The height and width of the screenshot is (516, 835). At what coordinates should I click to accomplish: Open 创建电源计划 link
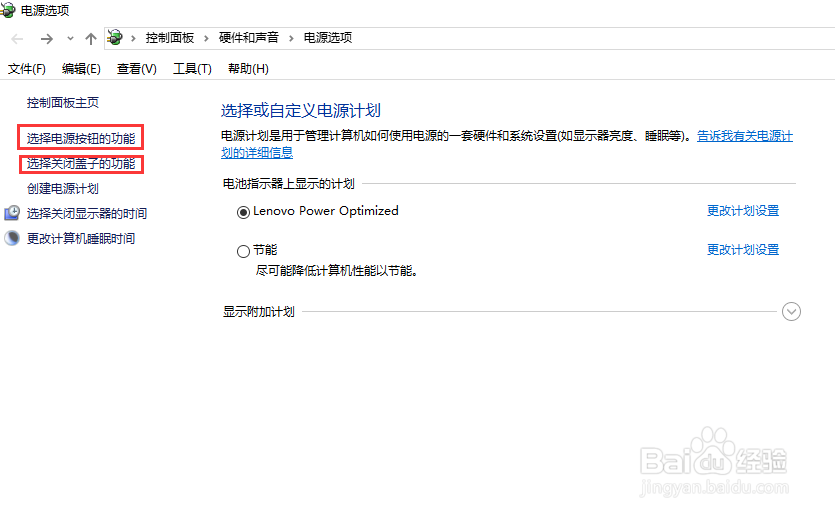(63, 189)
